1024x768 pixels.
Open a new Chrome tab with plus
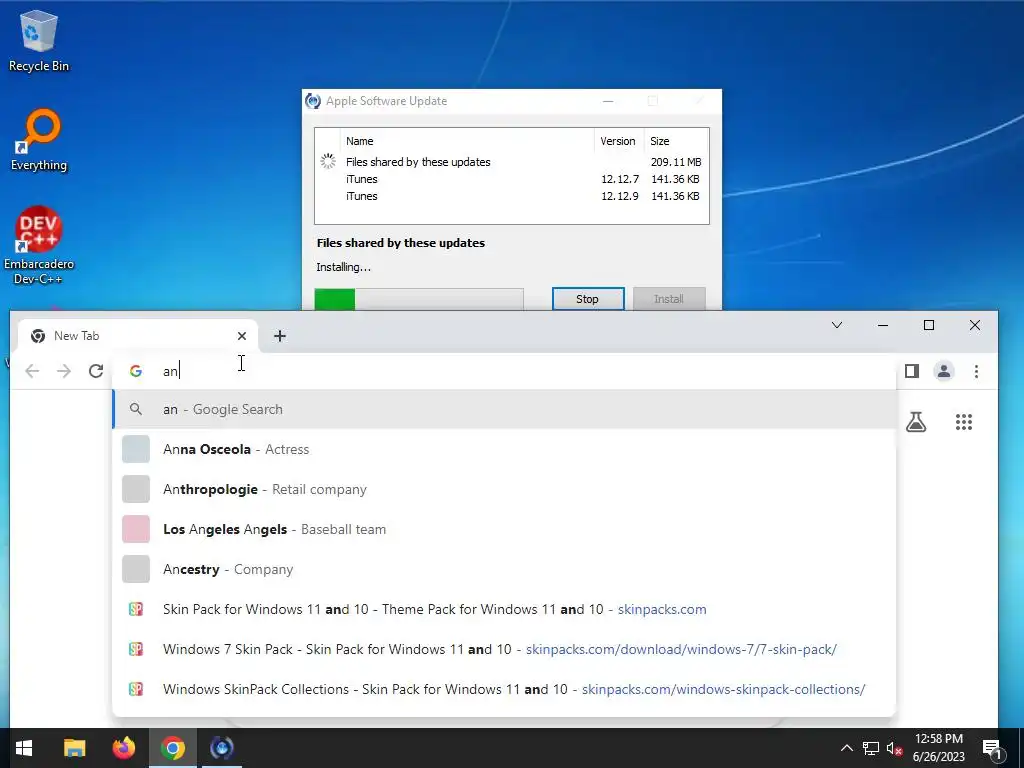[280, 336]
